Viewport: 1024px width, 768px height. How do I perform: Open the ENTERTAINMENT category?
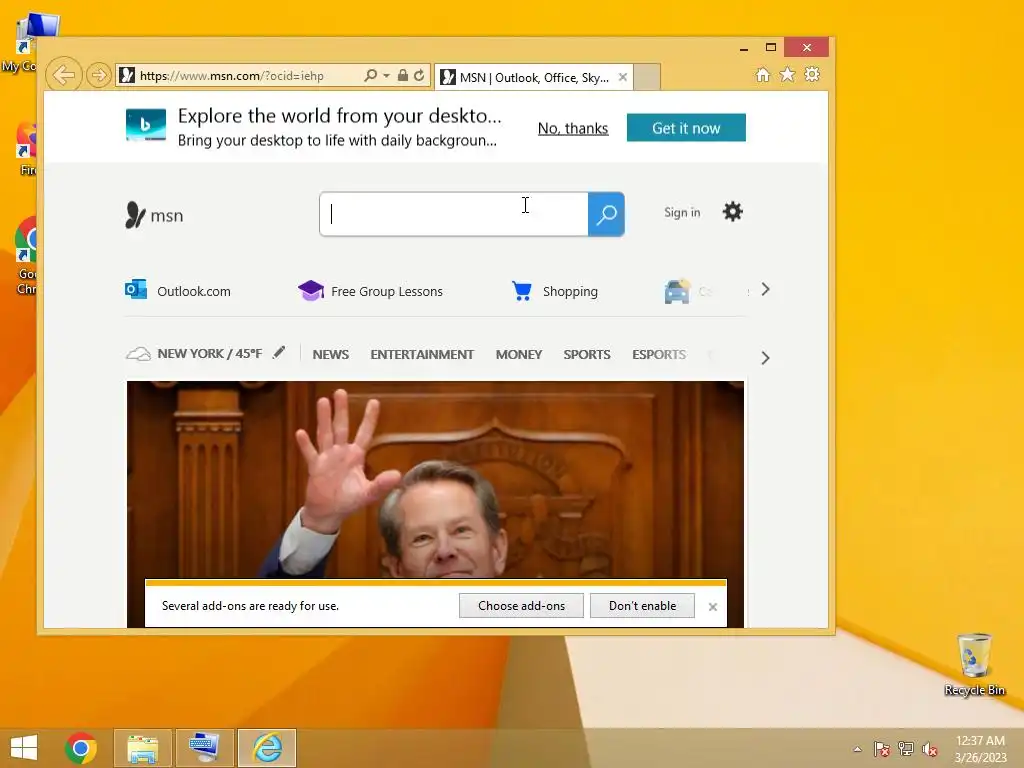pyautogui.click(x=422, y=355)
